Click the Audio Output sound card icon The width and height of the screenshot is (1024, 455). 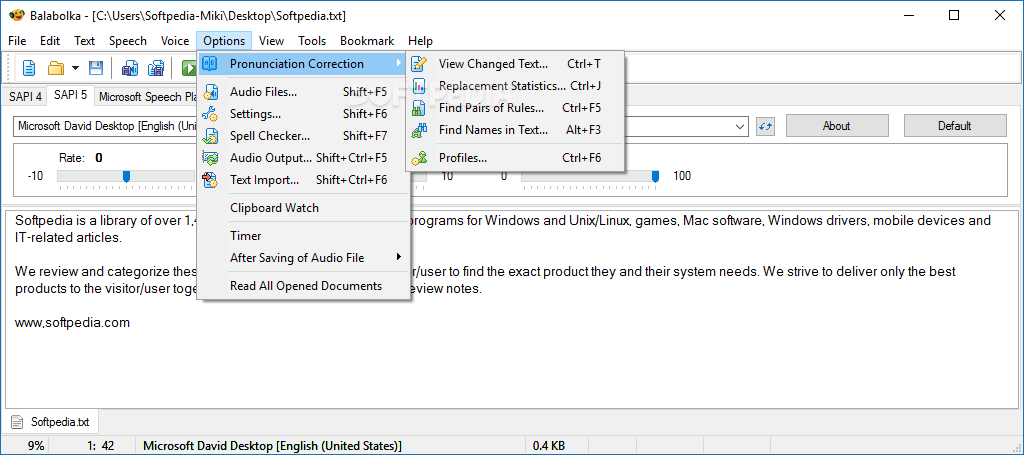(210, 158)
